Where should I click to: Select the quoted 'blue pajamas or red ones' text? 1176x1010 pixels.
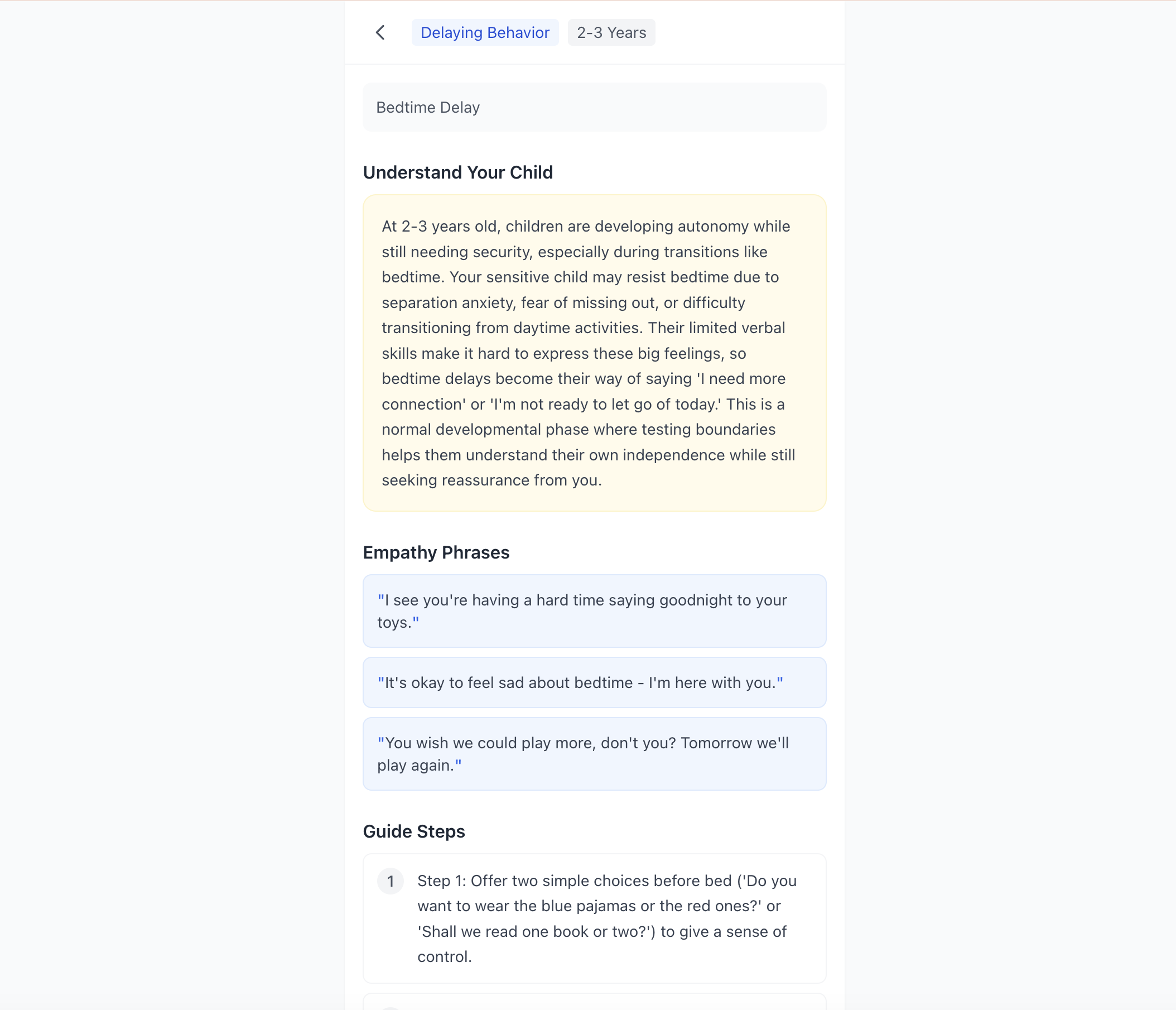click(x=599, y=906)
